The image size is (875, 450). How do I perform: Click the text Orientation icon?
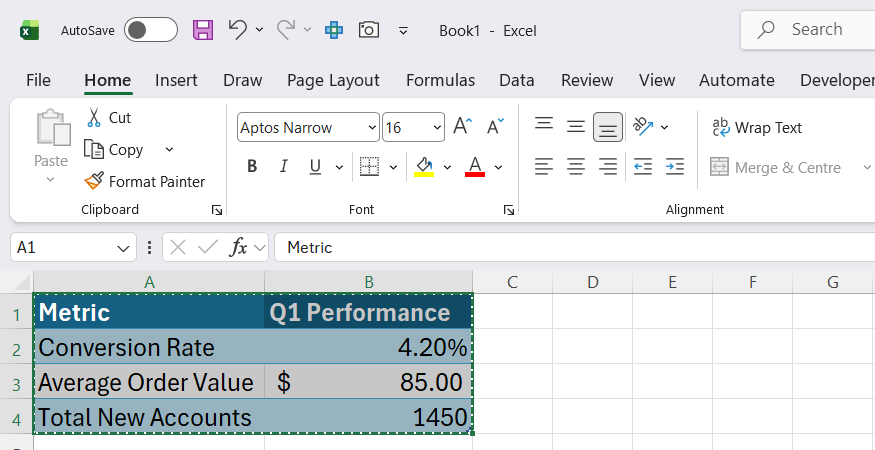tap(643, 127)
